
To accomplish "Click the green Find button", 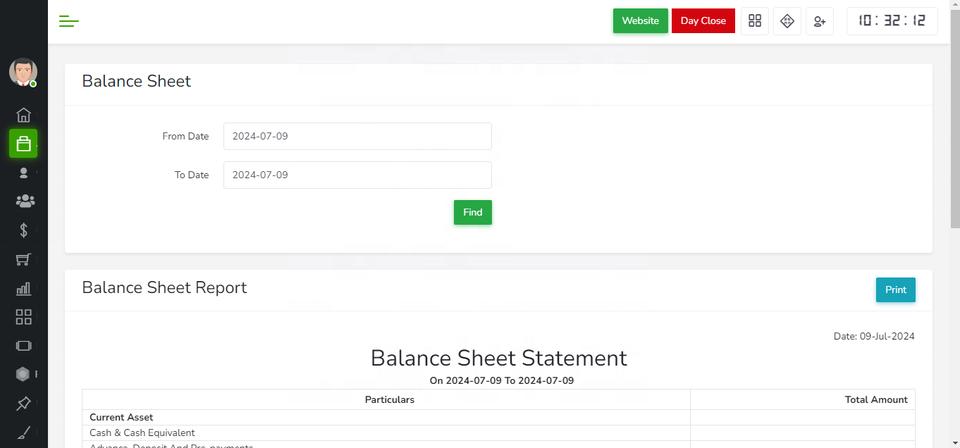I will [x=472, y=212].
